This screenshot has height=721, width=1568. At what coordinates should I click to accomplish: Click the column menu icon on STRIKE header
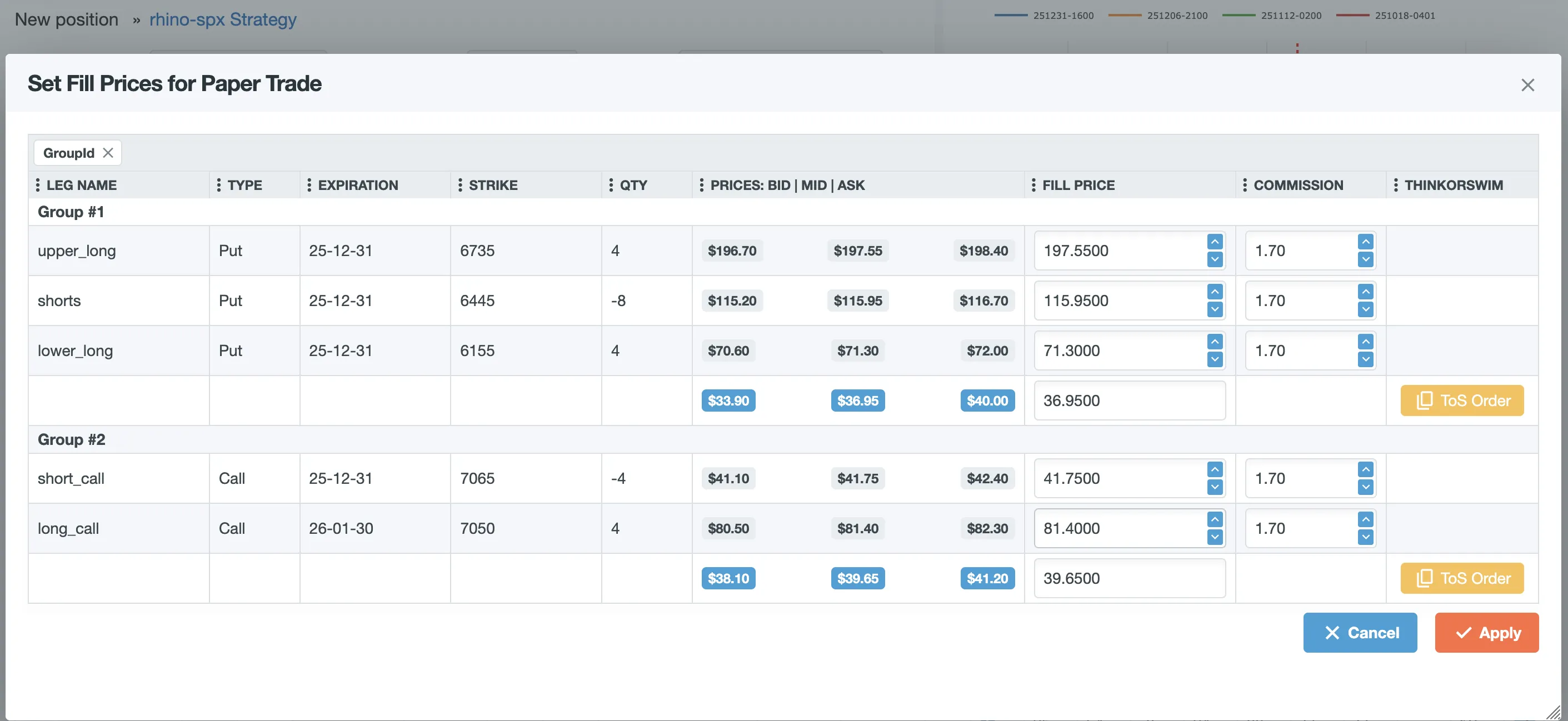coord(460,185)
